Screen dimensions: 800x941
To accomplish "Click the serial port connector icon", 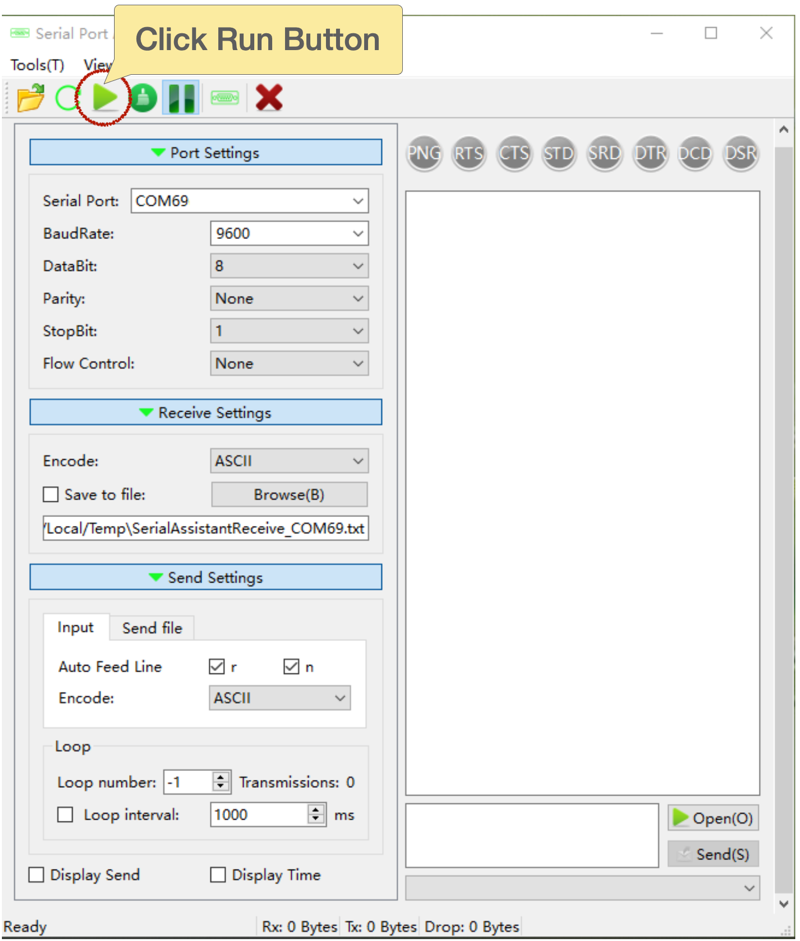I will pyautogui.click(x=224, y=98).
